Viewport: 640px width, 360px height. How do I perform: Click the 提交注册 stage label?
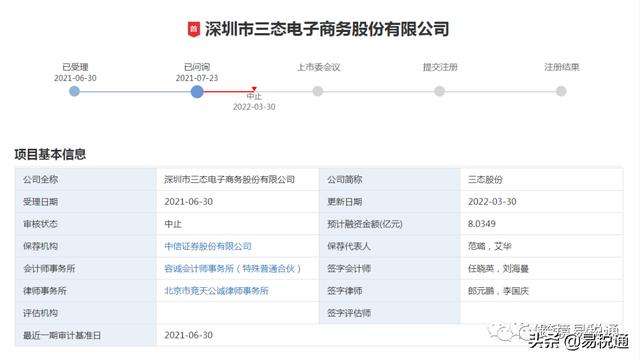click(x=440, y=67)
